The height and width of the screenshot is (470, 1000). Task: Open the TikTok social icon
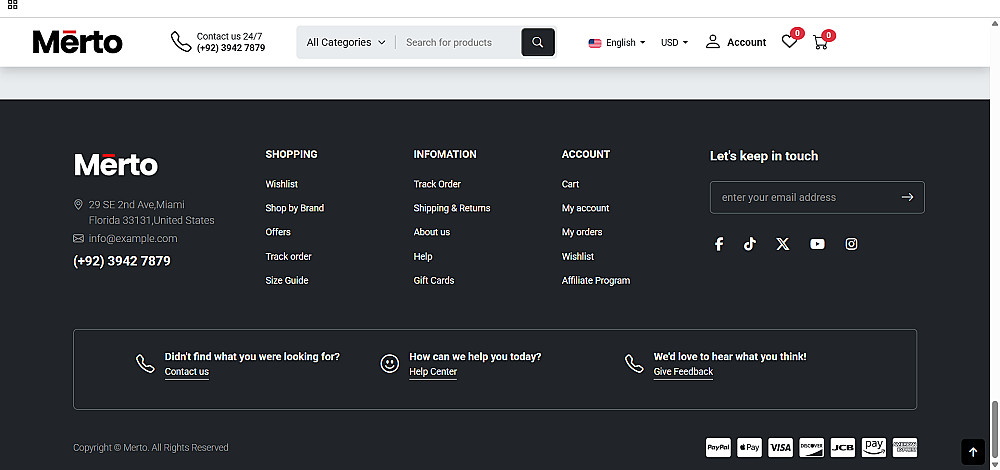pyautogui.click(x=750, y=244)
